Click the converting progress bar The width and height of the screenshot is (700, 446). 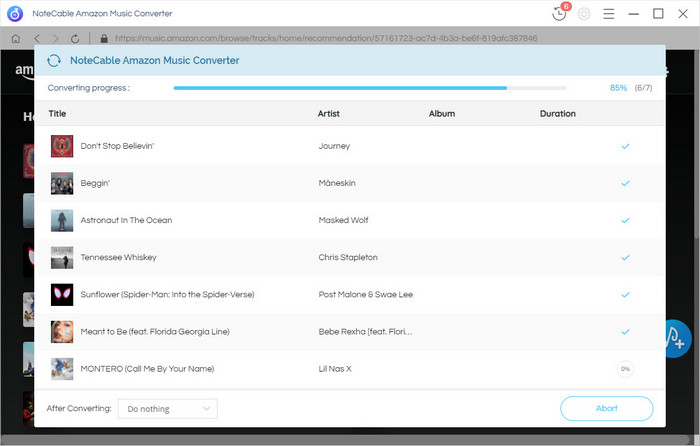[x=370, y=88]
